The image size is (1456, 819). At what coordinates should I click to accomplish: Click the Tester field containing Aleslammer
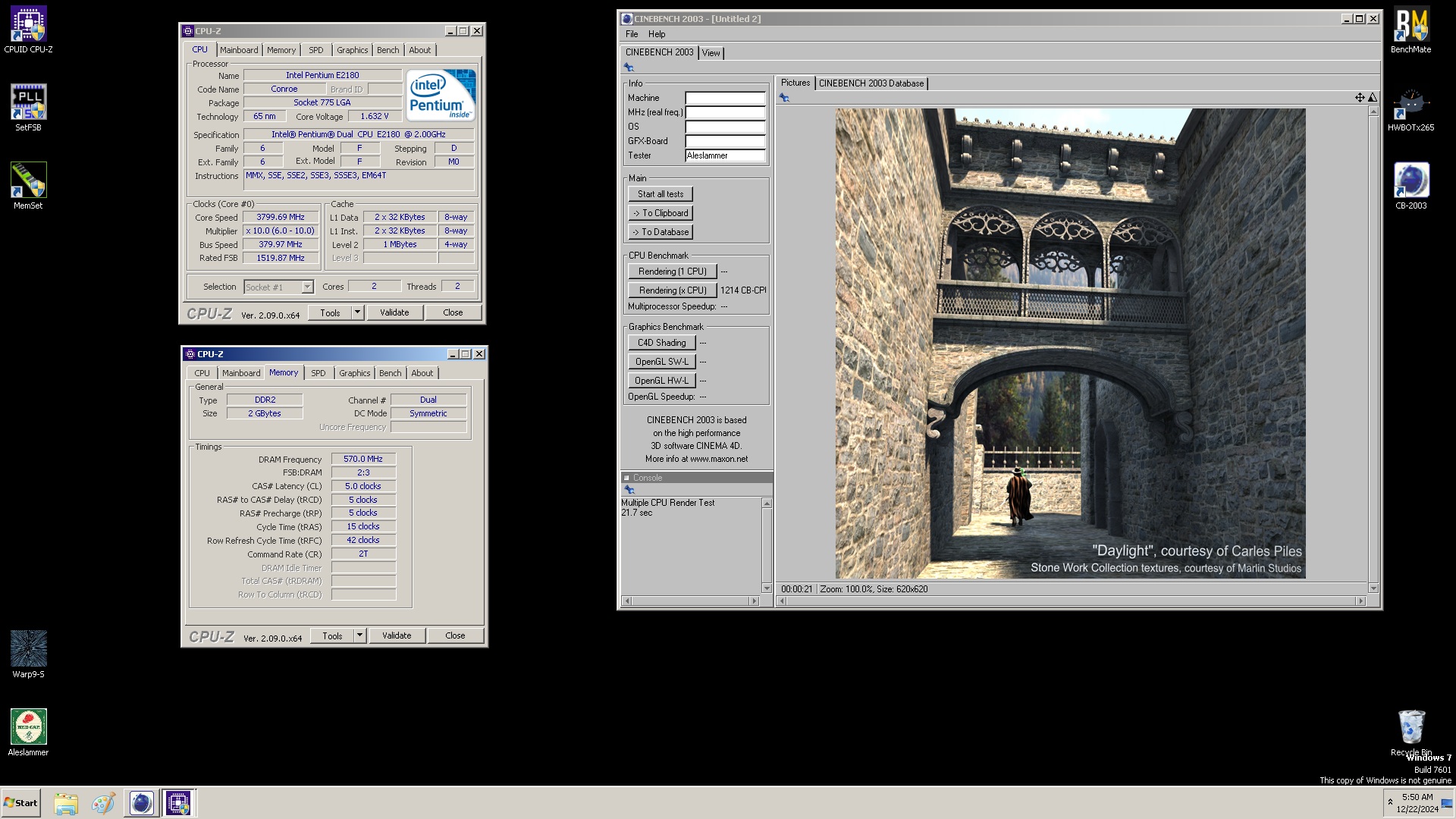click(726, 155)
